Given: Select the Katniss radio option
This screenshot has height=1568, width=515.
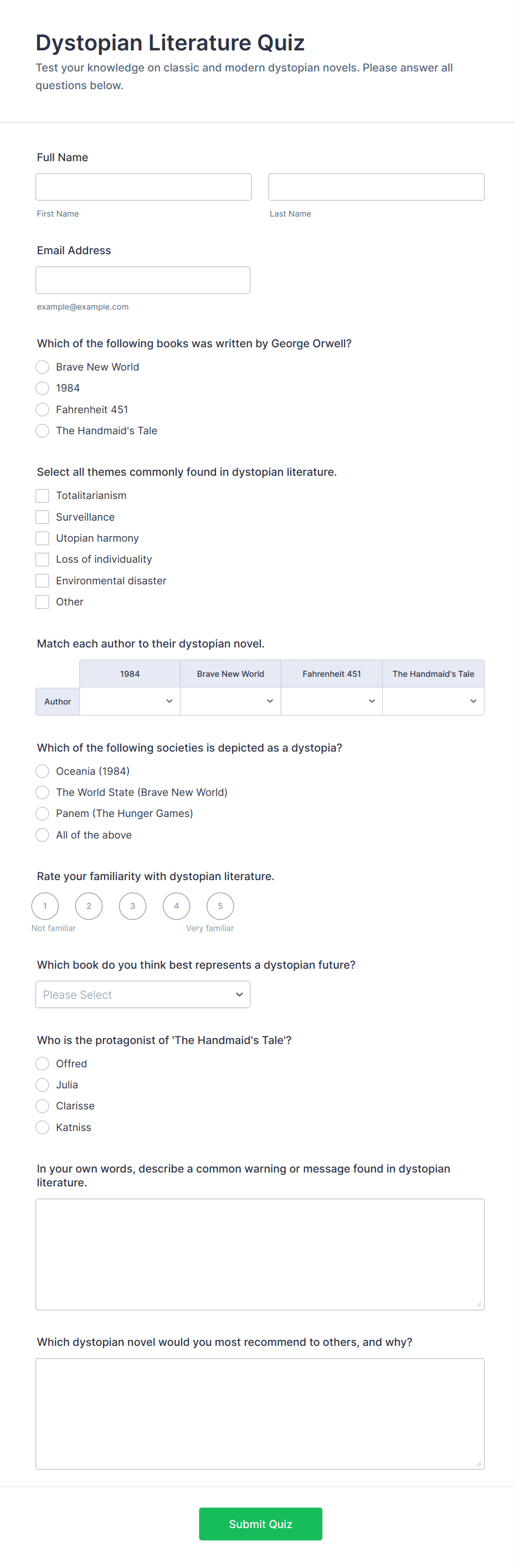Looking at the screenshot, I should tap(42, 1127).
